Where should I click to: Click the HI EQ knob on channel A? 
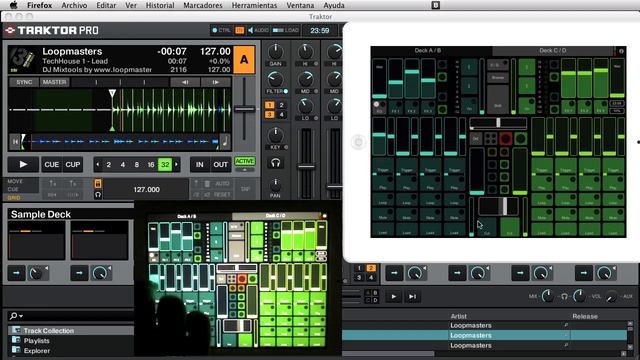click(305, 52)
